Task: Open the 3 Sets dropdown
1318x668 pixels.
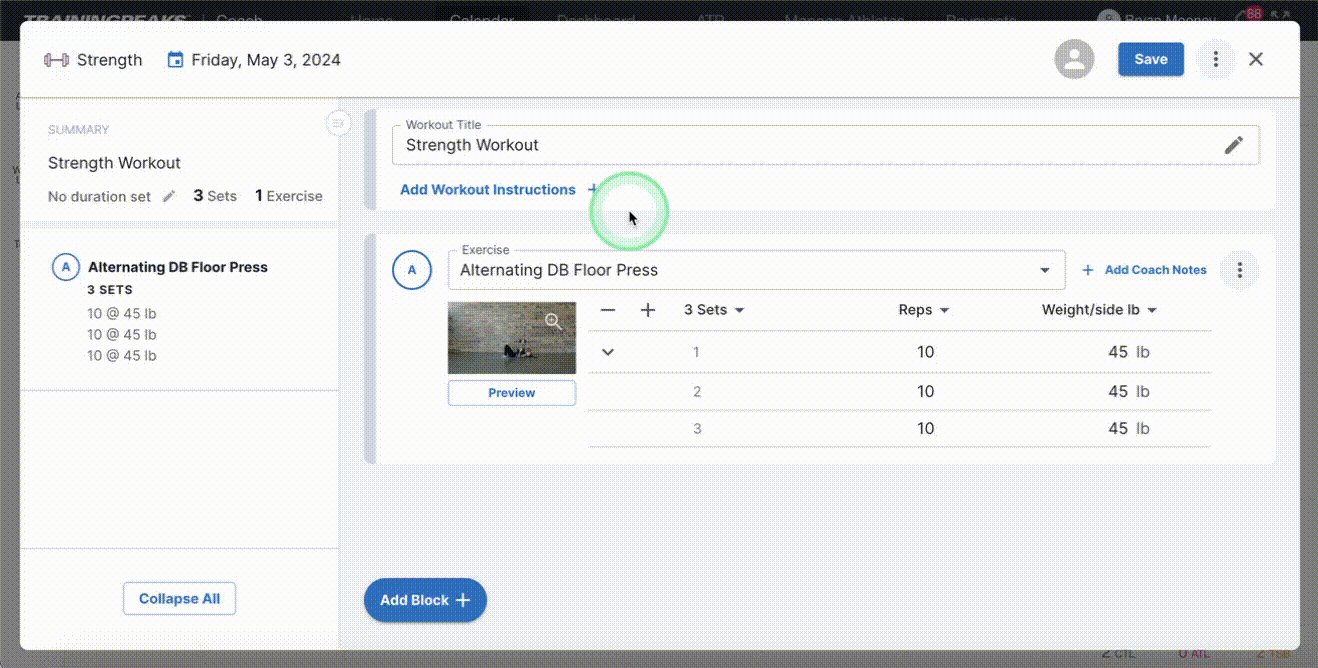Action: pos(713,310)
